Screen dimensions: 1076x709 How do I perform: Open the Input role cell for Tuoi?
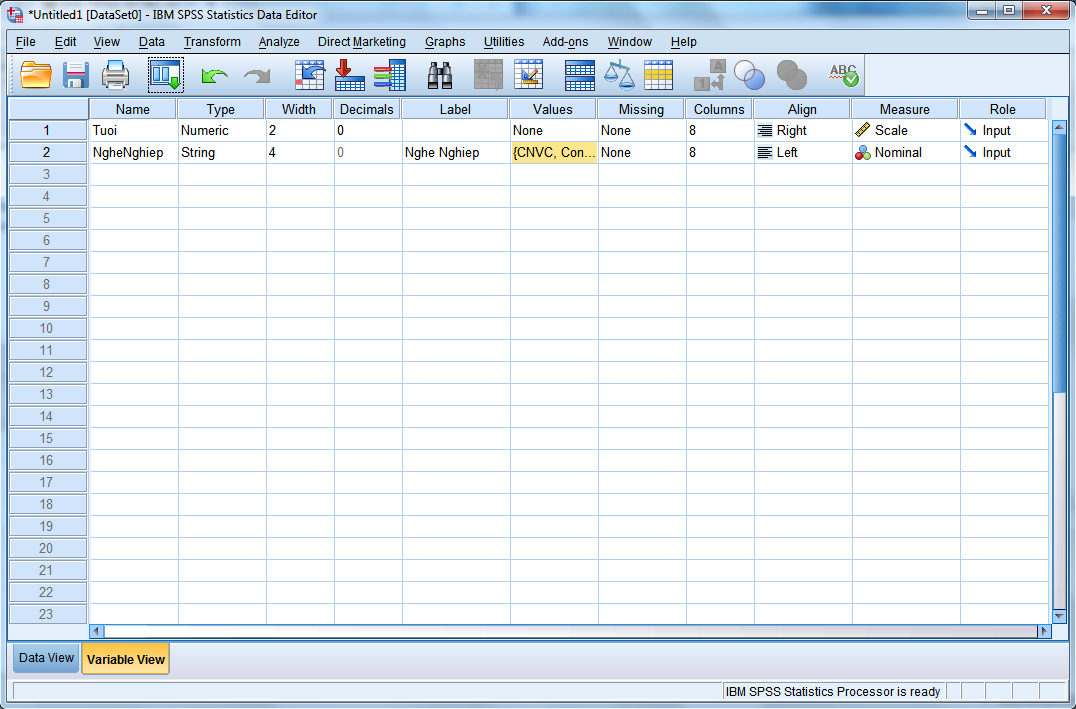tap(1003, 130)
